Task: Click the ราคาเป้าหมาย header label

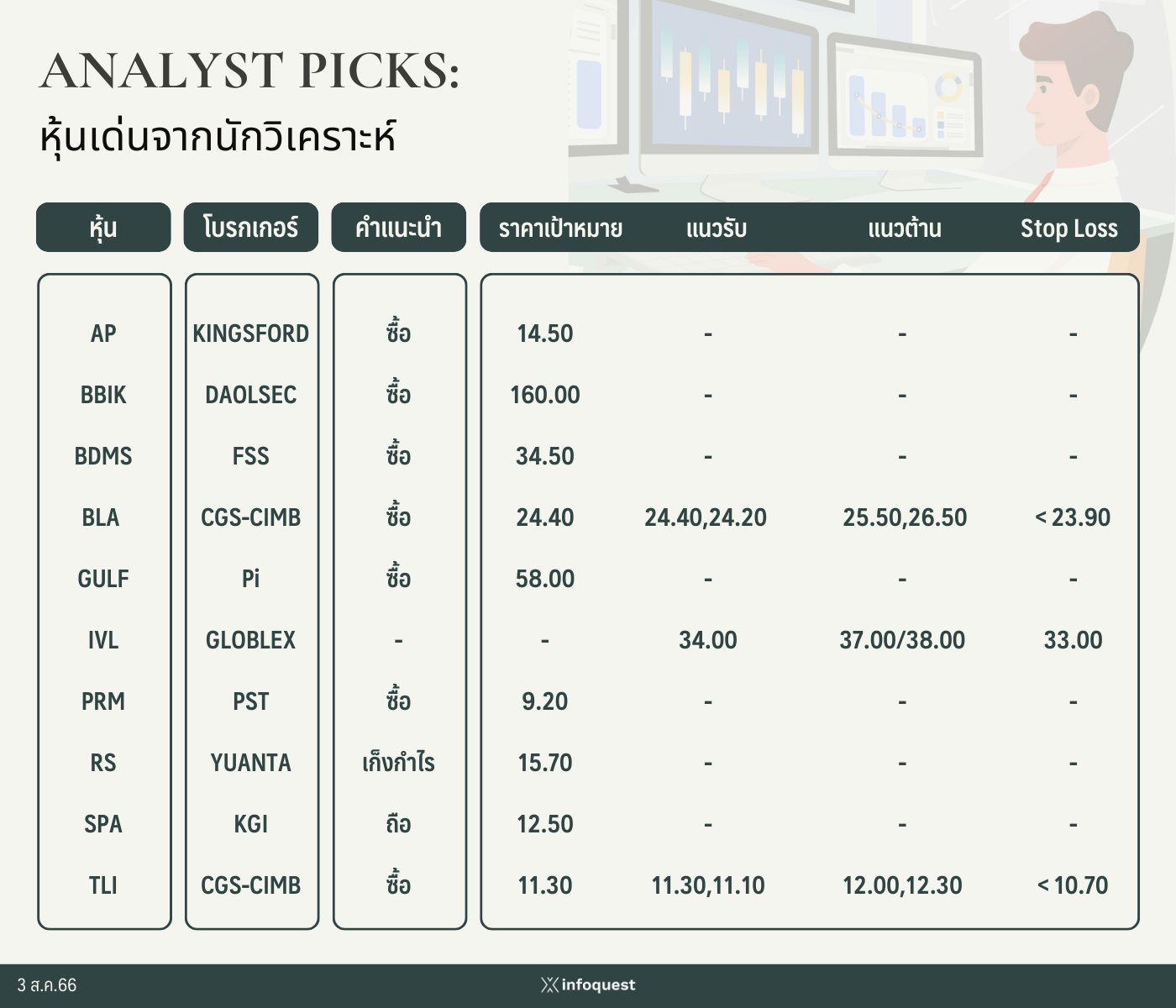Action: pyautogui.click(x=560, y=228)
